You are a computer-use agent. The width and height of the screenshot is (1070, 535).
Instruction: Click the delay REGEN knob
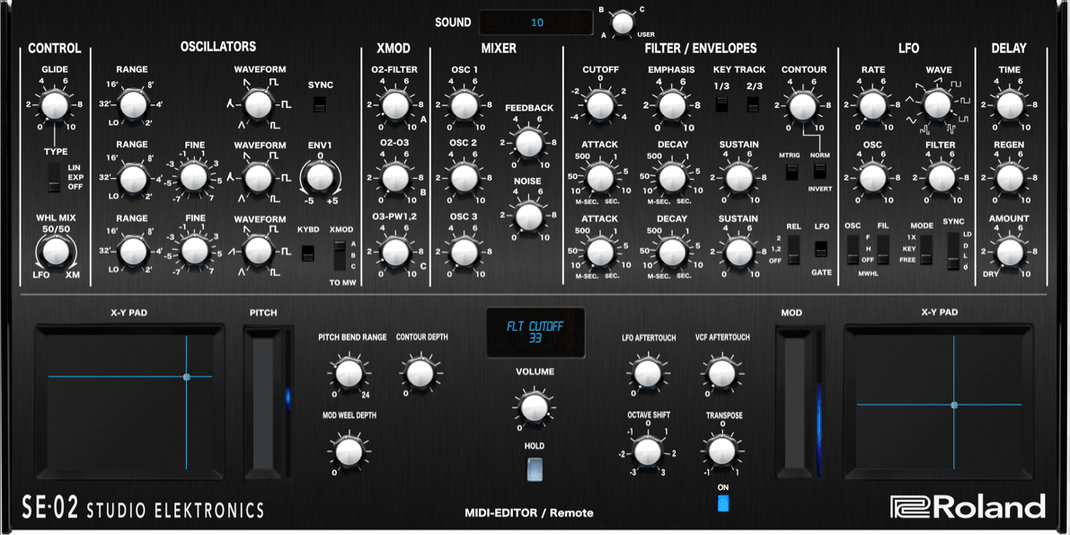(1010, 177)
